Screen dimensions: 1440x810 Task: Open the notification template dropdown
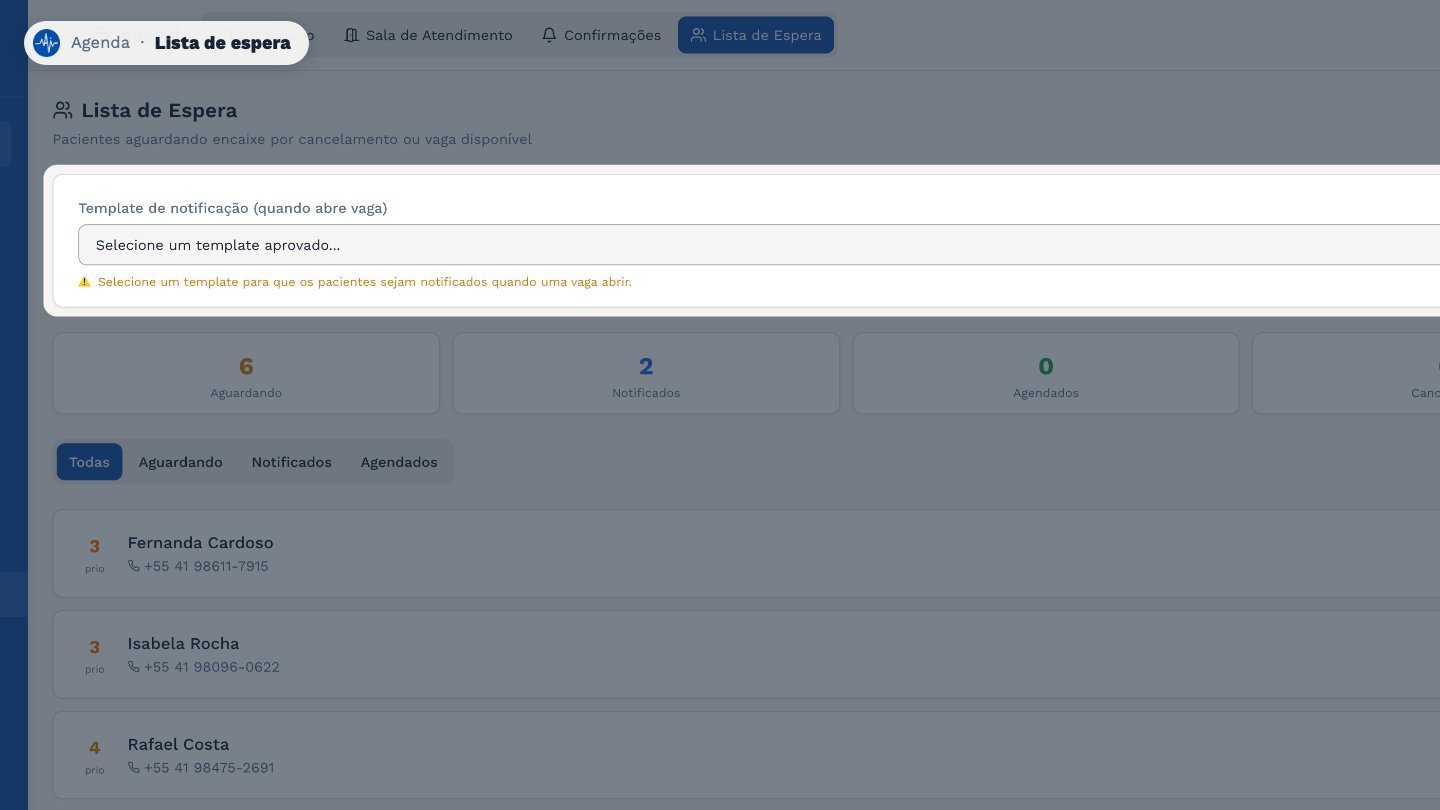[x=760, y=245]
